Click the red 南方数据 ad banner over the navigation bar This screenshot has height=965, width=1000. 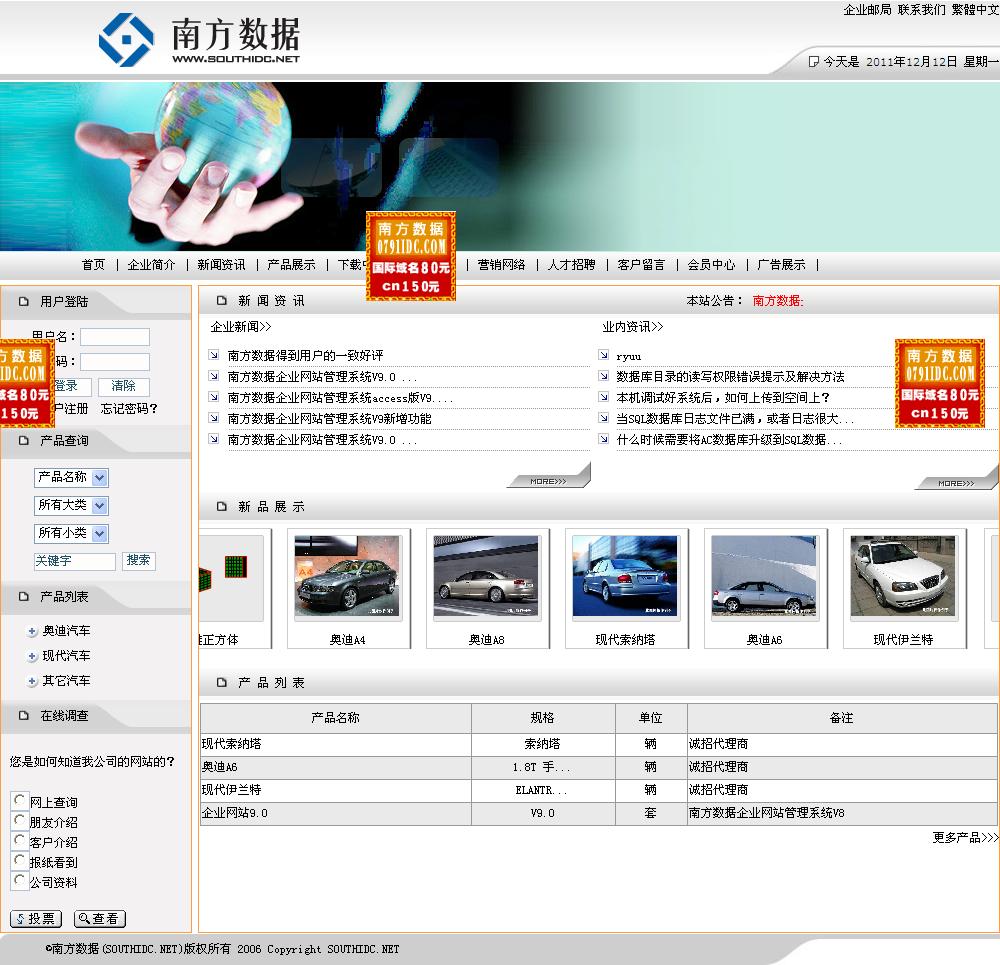(x=411, y=256)
